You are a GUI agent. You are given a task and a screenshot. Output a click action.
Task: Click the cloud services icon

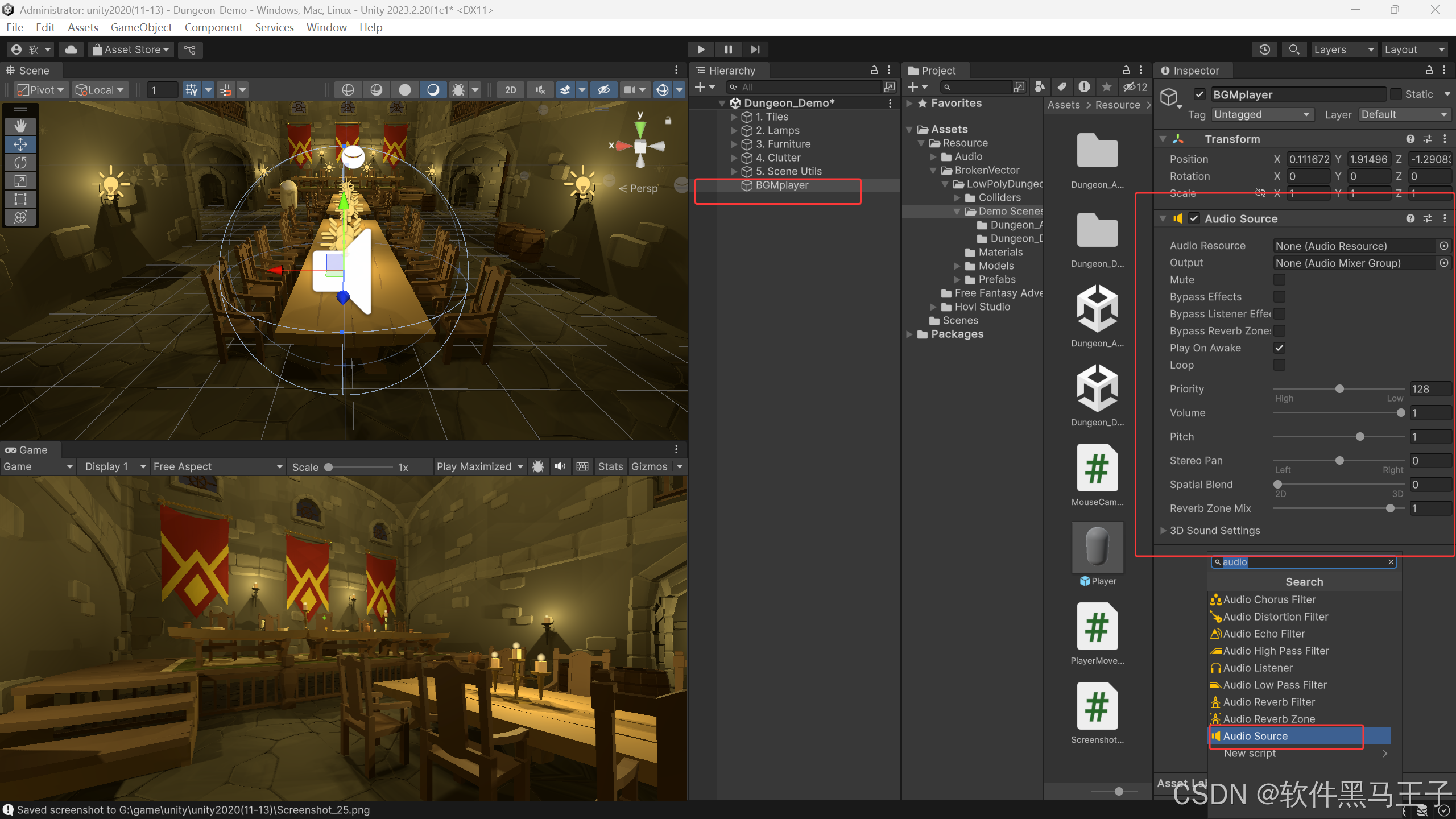(71, 49)
